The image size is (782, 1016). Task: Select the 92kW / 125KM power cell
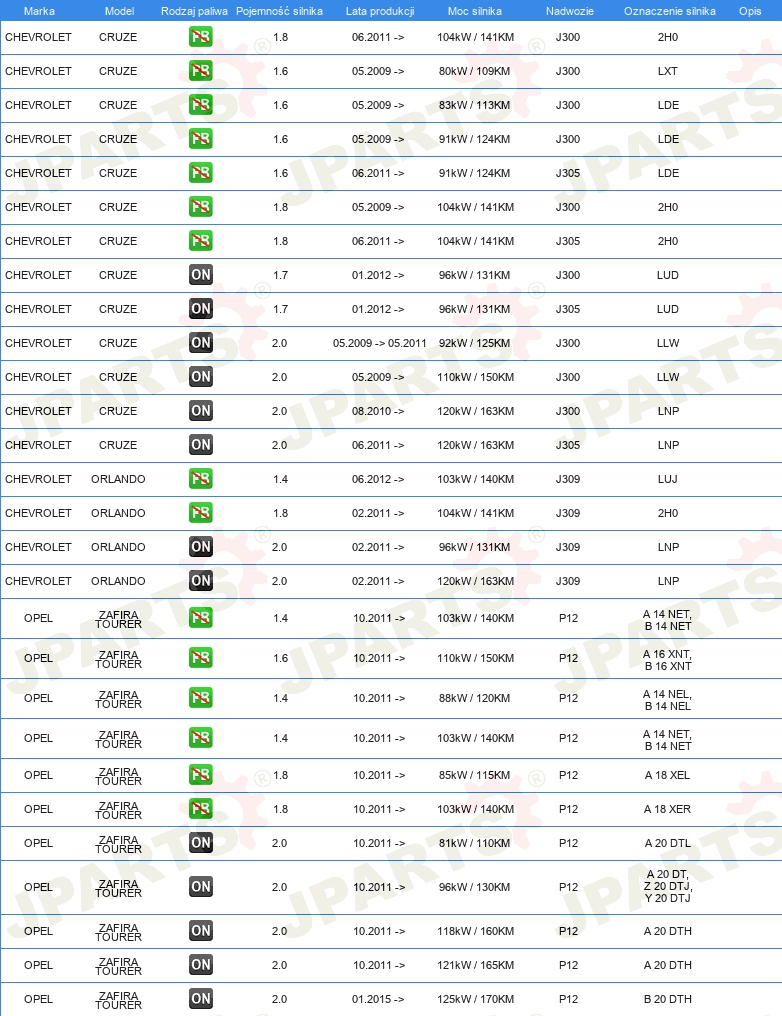tap(474, 343)
